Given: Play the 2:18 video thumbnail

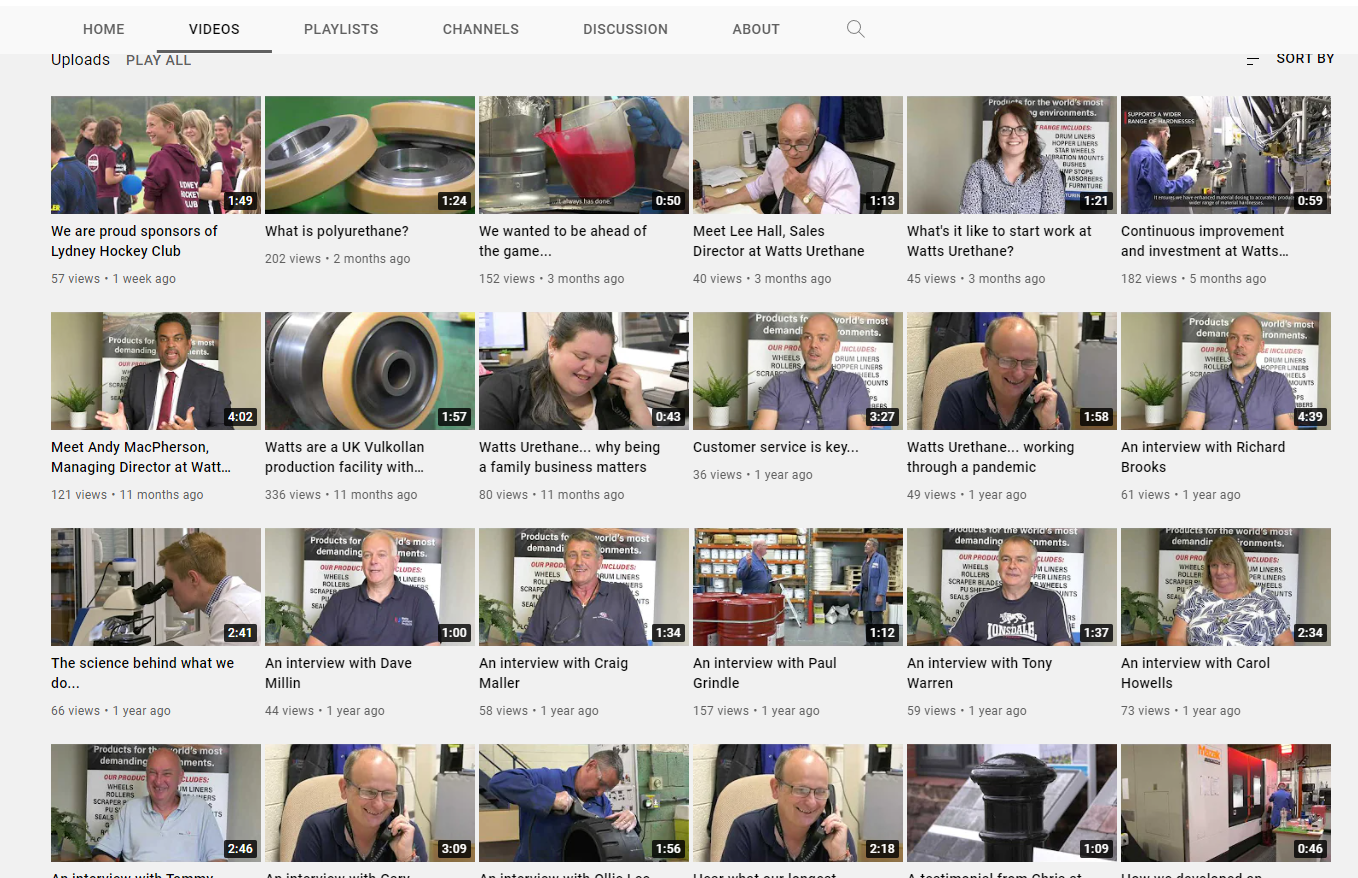Looking at the screenshot, I should (x=798, y=803).
